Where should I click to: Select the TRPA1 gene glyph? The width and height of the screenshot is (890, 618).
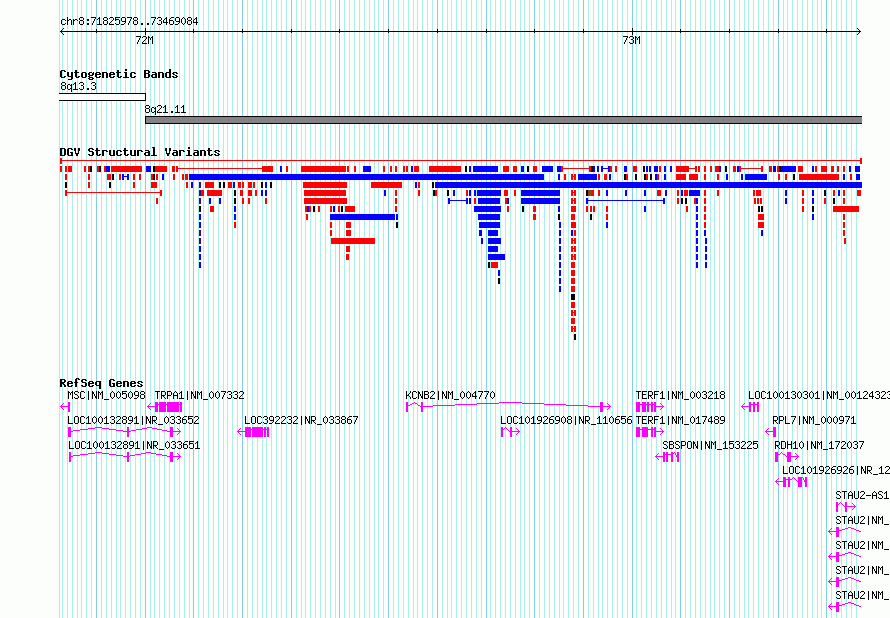tap(165, 407)
